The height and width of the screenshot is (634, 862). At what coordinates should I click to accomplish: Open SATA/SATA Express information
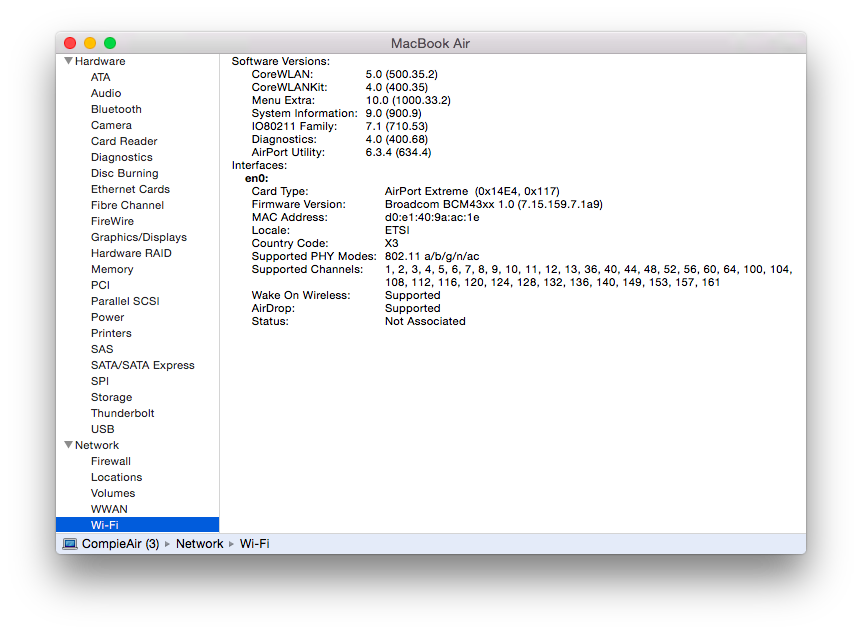click(143, 365)
